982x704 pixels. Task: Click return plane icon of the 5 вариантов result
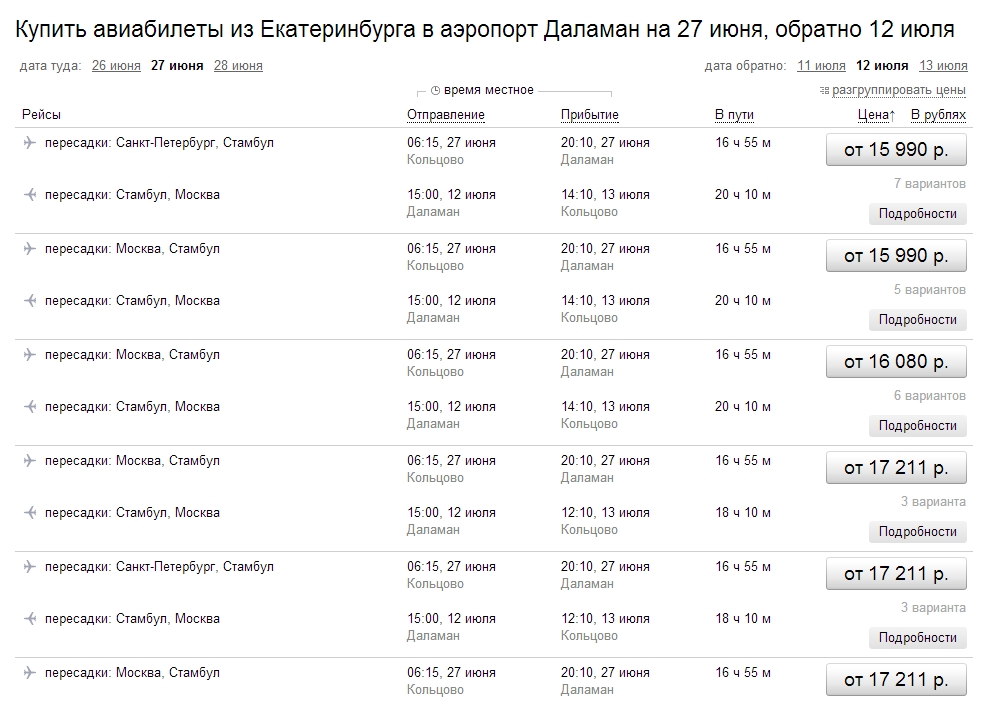(30, 301)
